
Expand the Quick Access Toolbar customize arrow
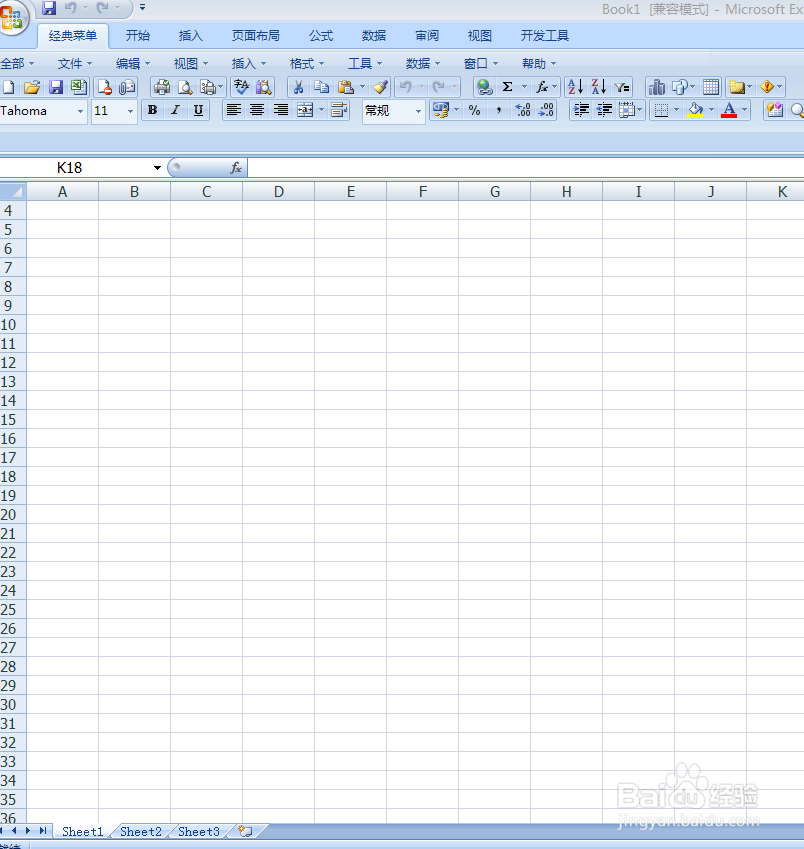[142, 8]
